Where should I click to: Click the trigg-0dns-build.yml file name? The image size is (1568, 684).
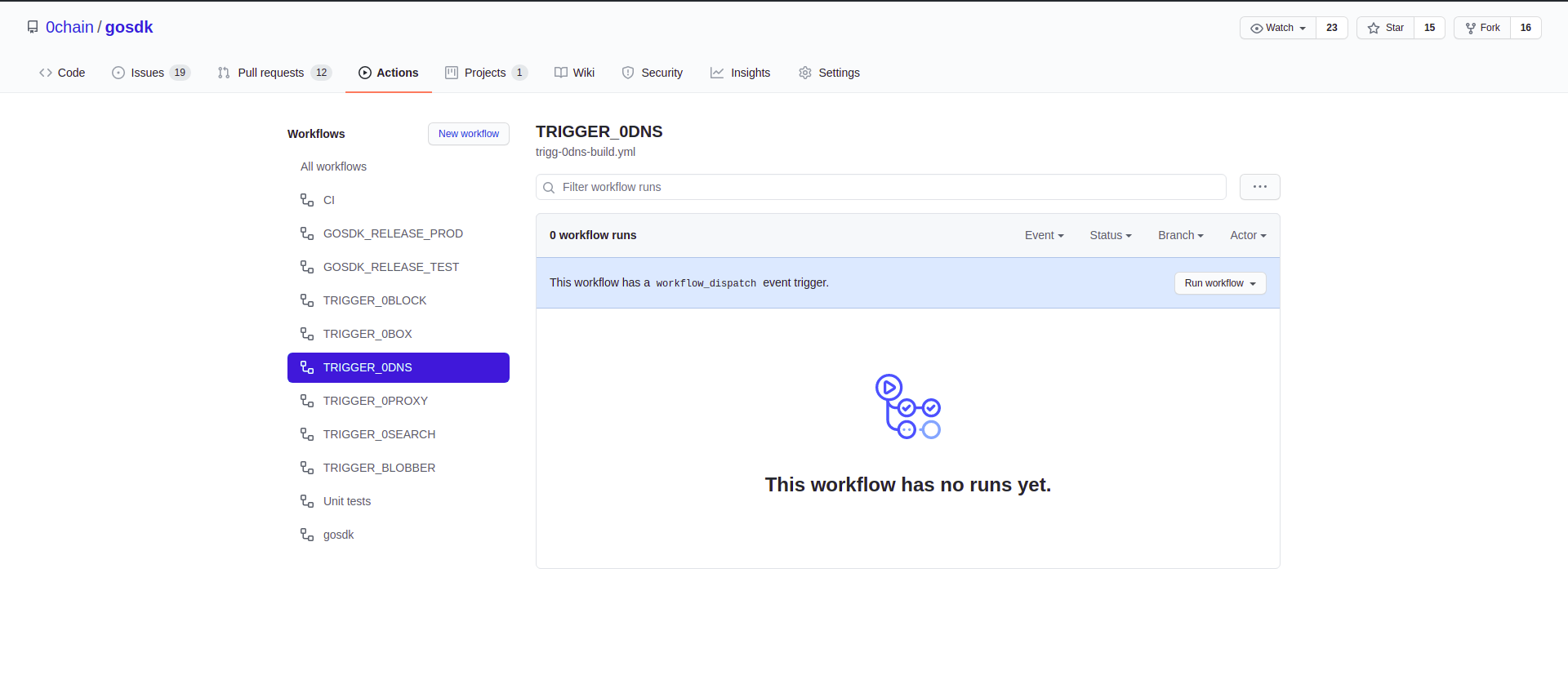pos(586,152)
